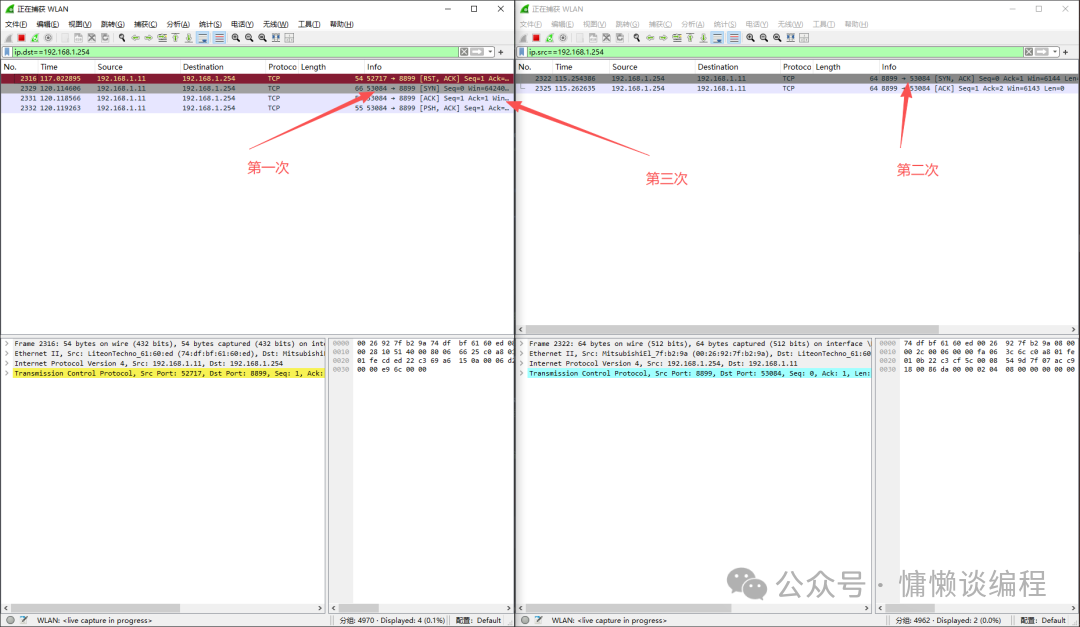
Task: Open 统计(S) menu in left window
Action: [x=210, y=24]
